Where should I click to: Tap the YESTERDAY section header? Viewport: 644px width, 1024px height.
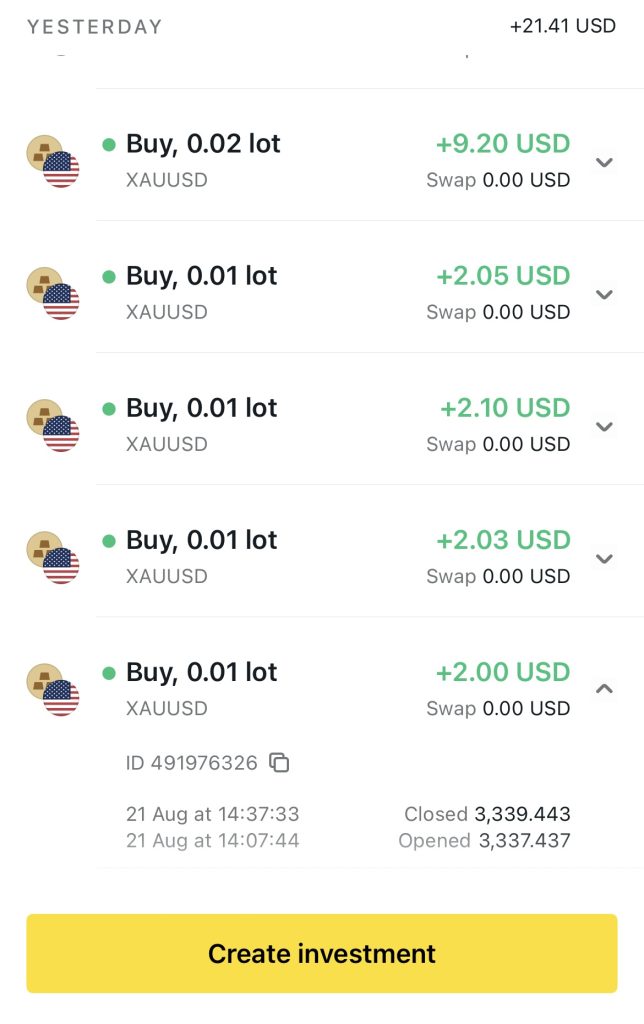[x=94, y=27]
